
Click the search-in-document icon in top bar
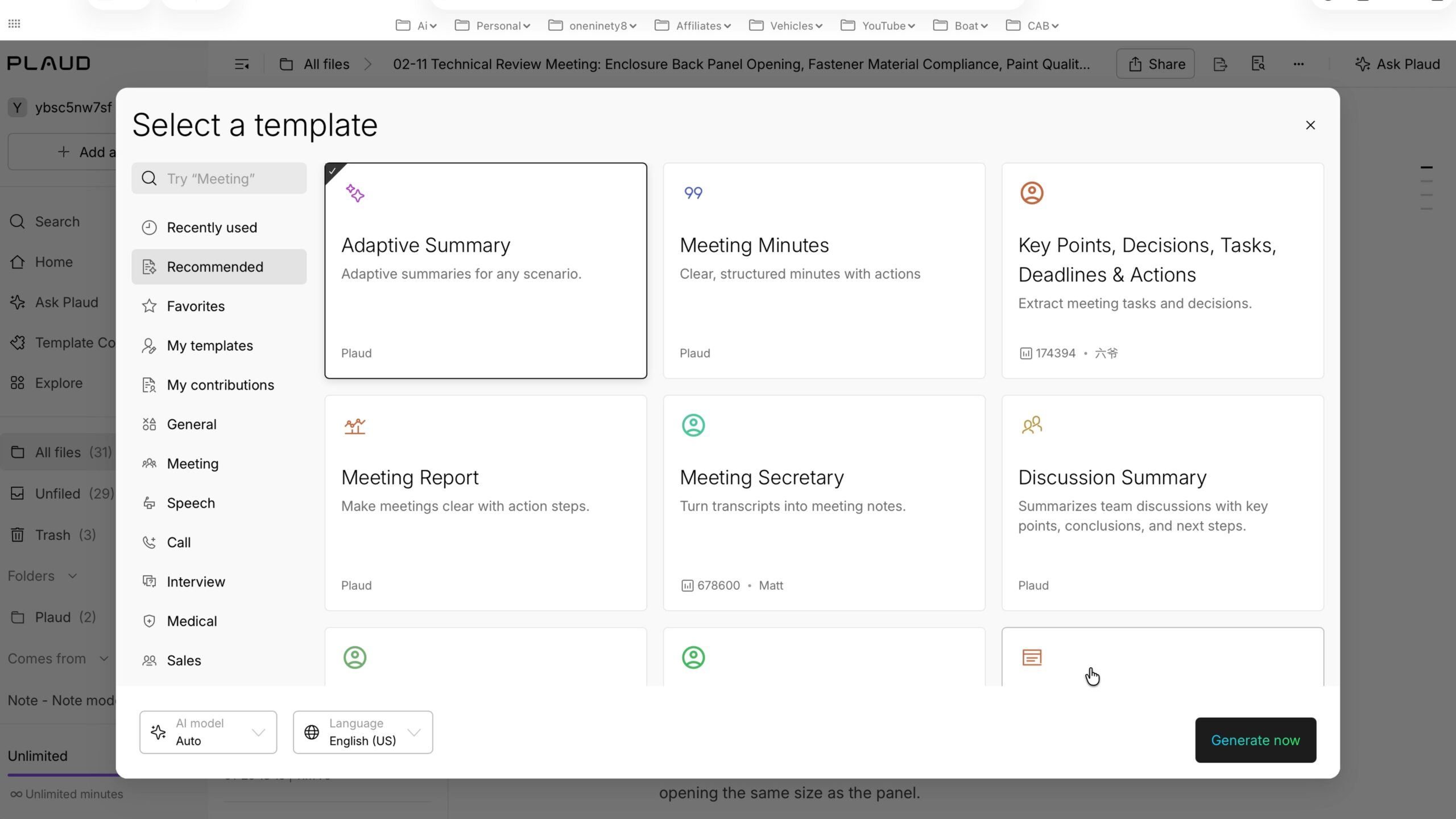coord(1258,64)
